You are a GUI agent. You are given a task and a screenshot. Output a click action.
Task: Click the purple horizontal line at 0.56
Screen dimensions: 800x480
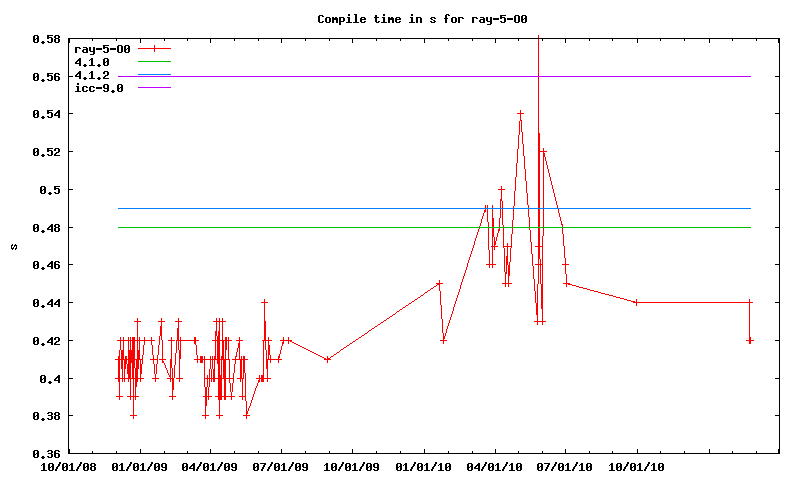[400, 76]
